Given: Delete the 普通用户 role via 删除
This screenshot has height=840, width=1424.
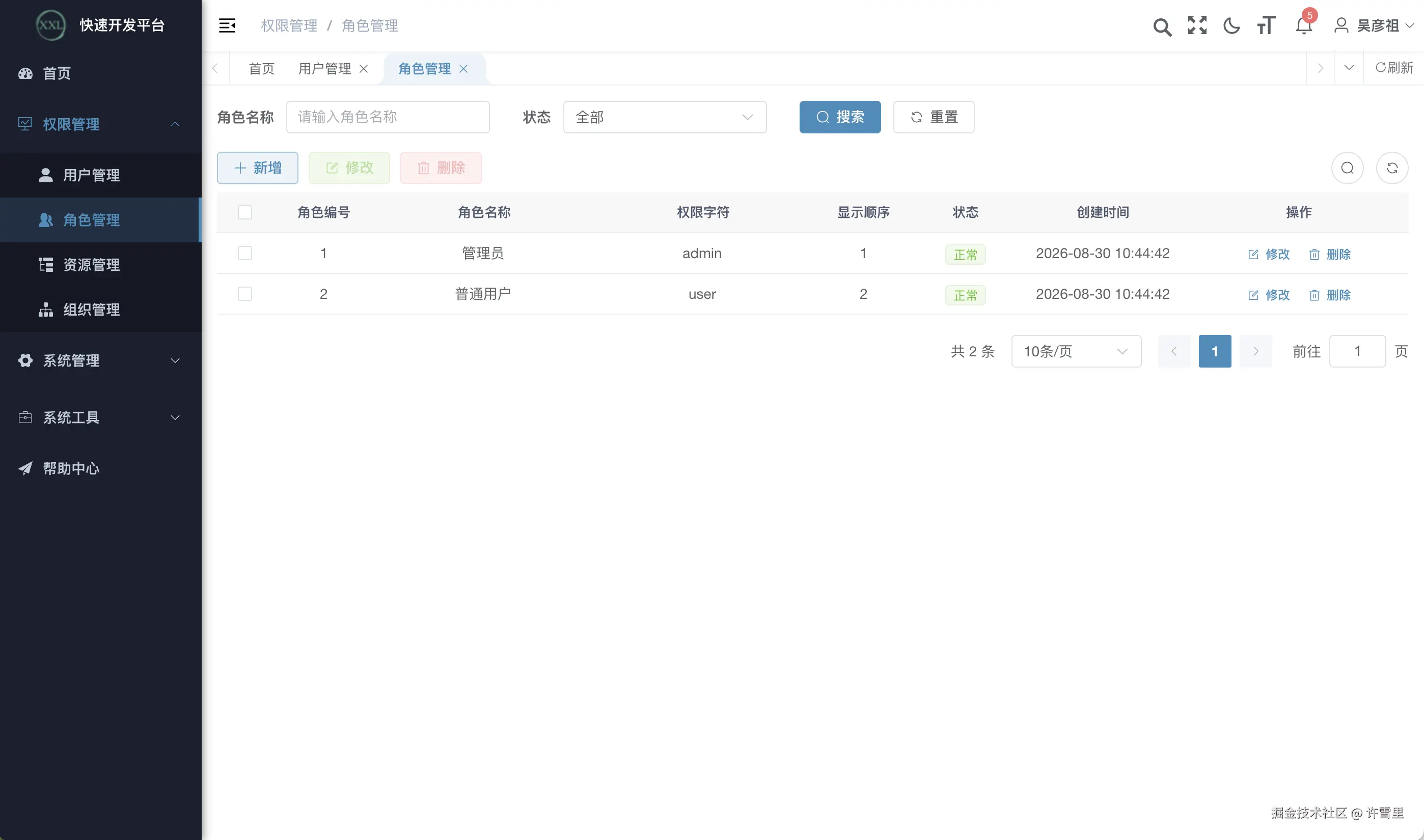Looking at the screenshot, I should pos(1330,295).
